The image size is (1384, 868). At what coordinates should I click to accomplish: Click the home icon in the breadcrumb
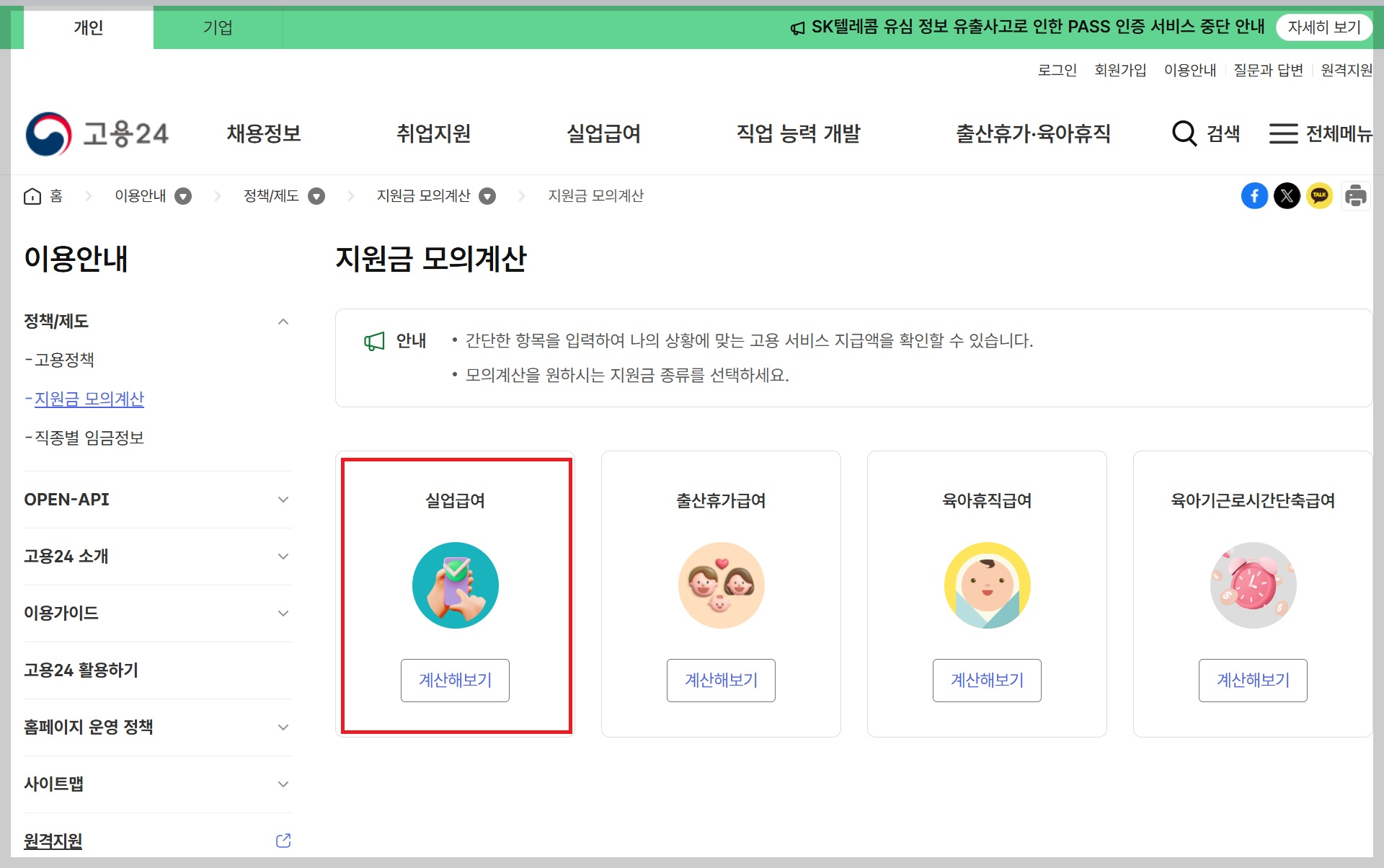tap(32, 195)
